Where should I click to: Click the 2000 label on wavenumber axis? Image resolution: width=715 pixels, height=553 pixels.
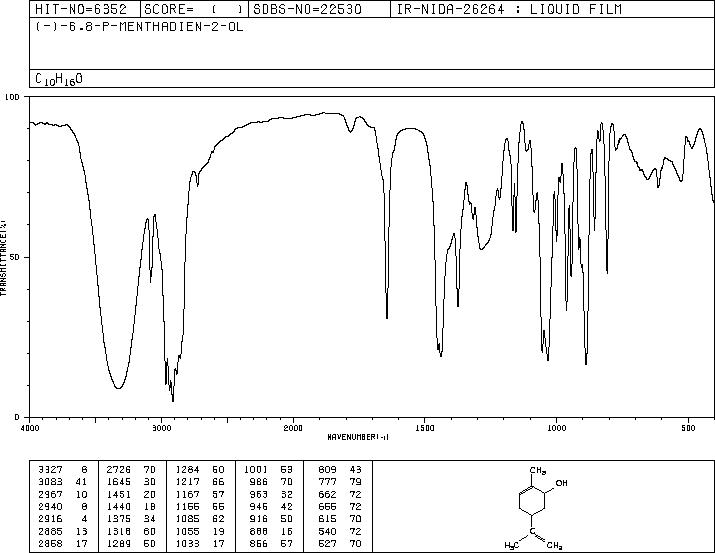click(293, 428)
